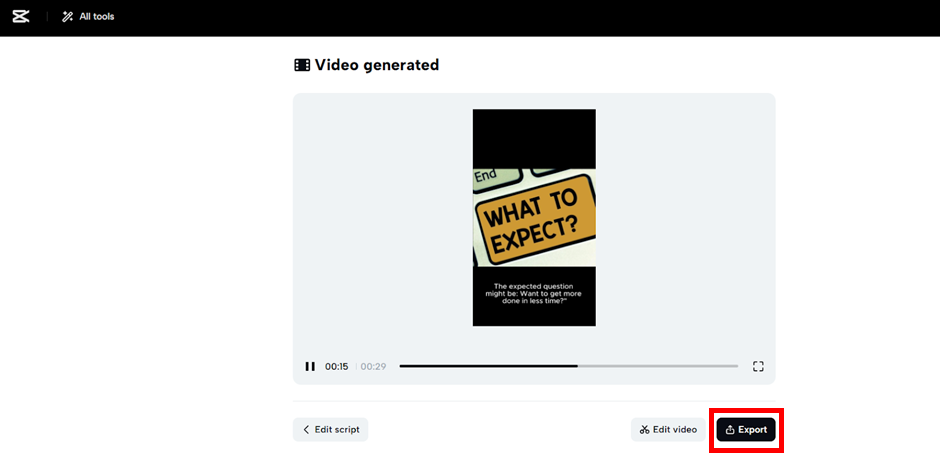This screenshot has height=453, width=940.
Task: Enter fullscreen video preview mode
Action: [x=758, y=367]
